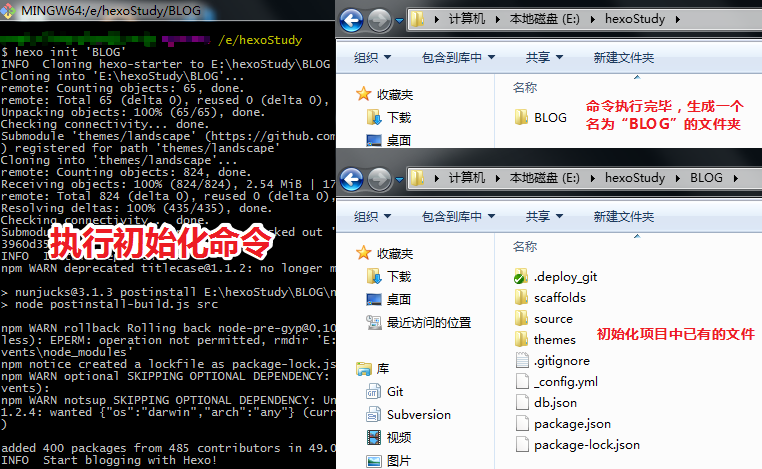Click 计算机 breadcrumb in lower BLOG Explorer window
The image size is (762, 469).
[467, 178]
